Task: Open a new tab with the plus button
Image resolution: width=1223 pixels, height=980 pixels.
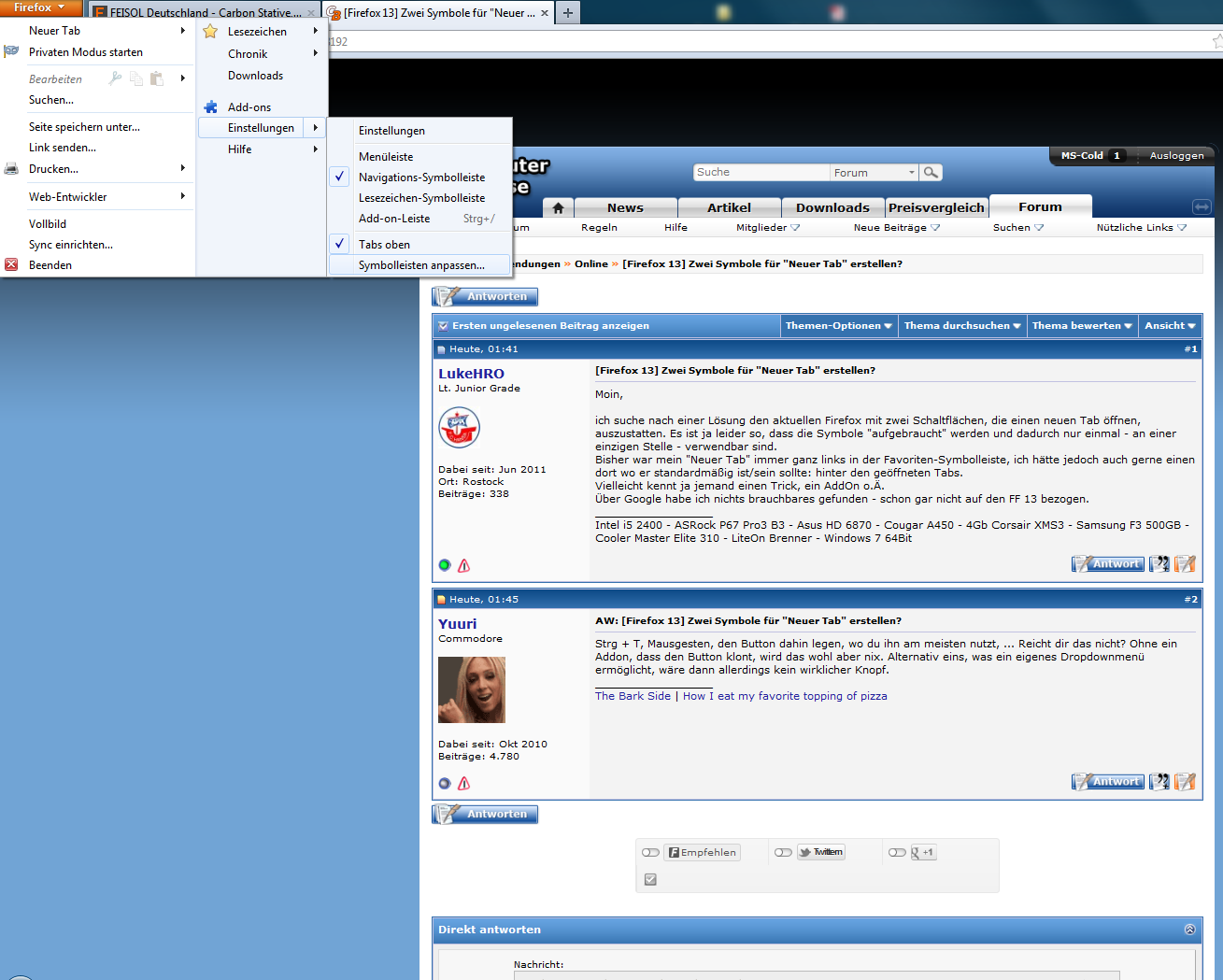Action: (x=567, y=12)
